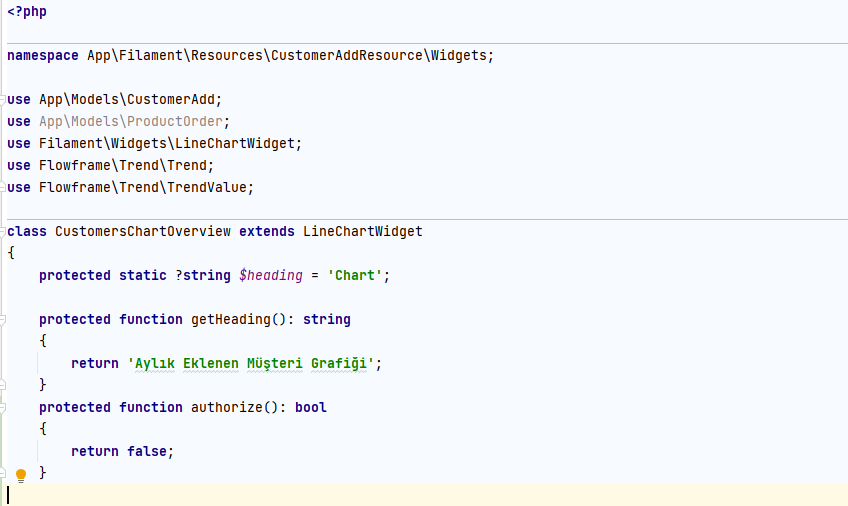Click the ?string type of $heading
This screenshot has height=506, width=848.
[203, 275]
